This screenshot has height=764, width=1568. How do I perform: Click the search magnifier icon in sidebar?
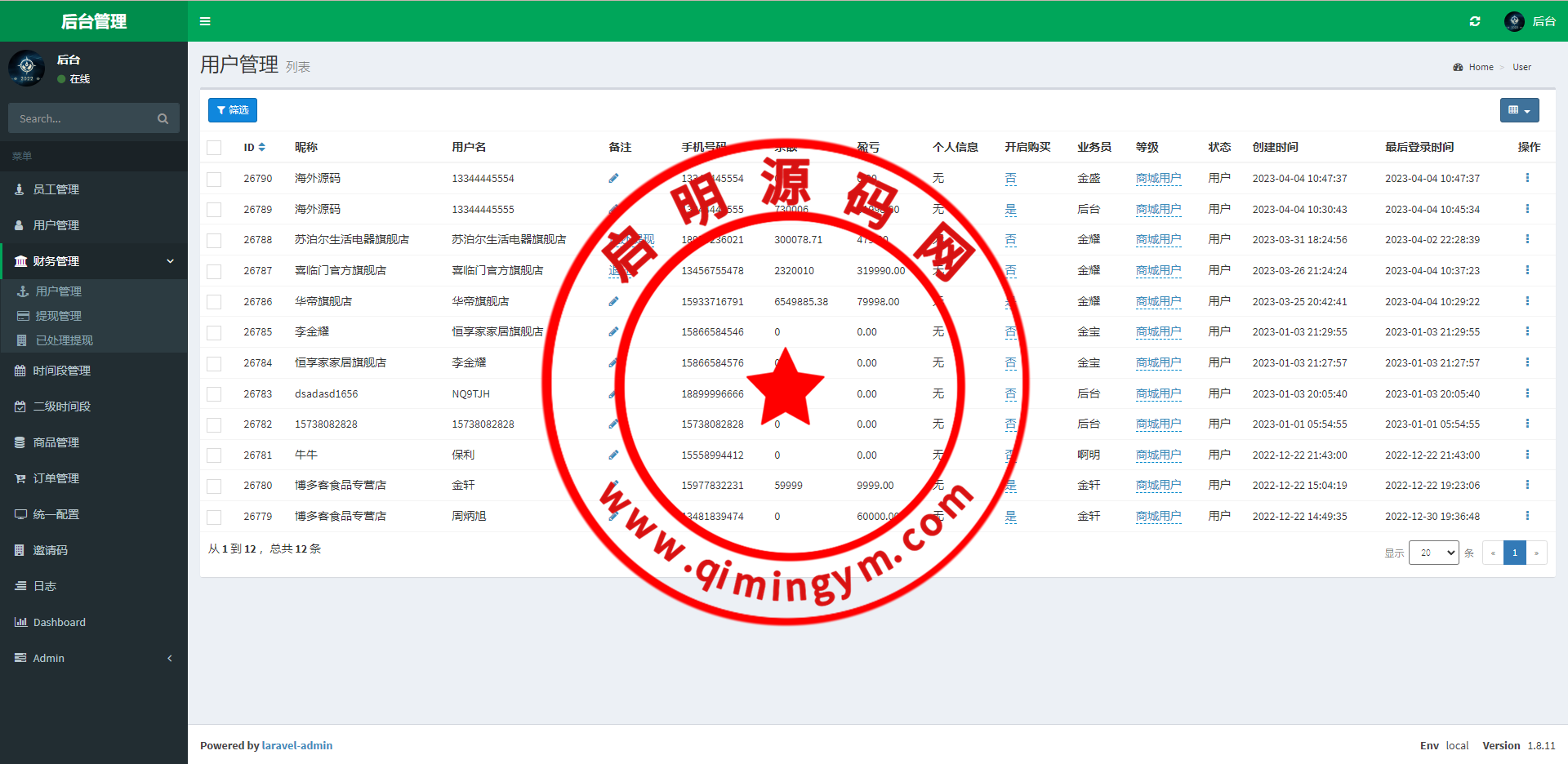click(163, 119)
